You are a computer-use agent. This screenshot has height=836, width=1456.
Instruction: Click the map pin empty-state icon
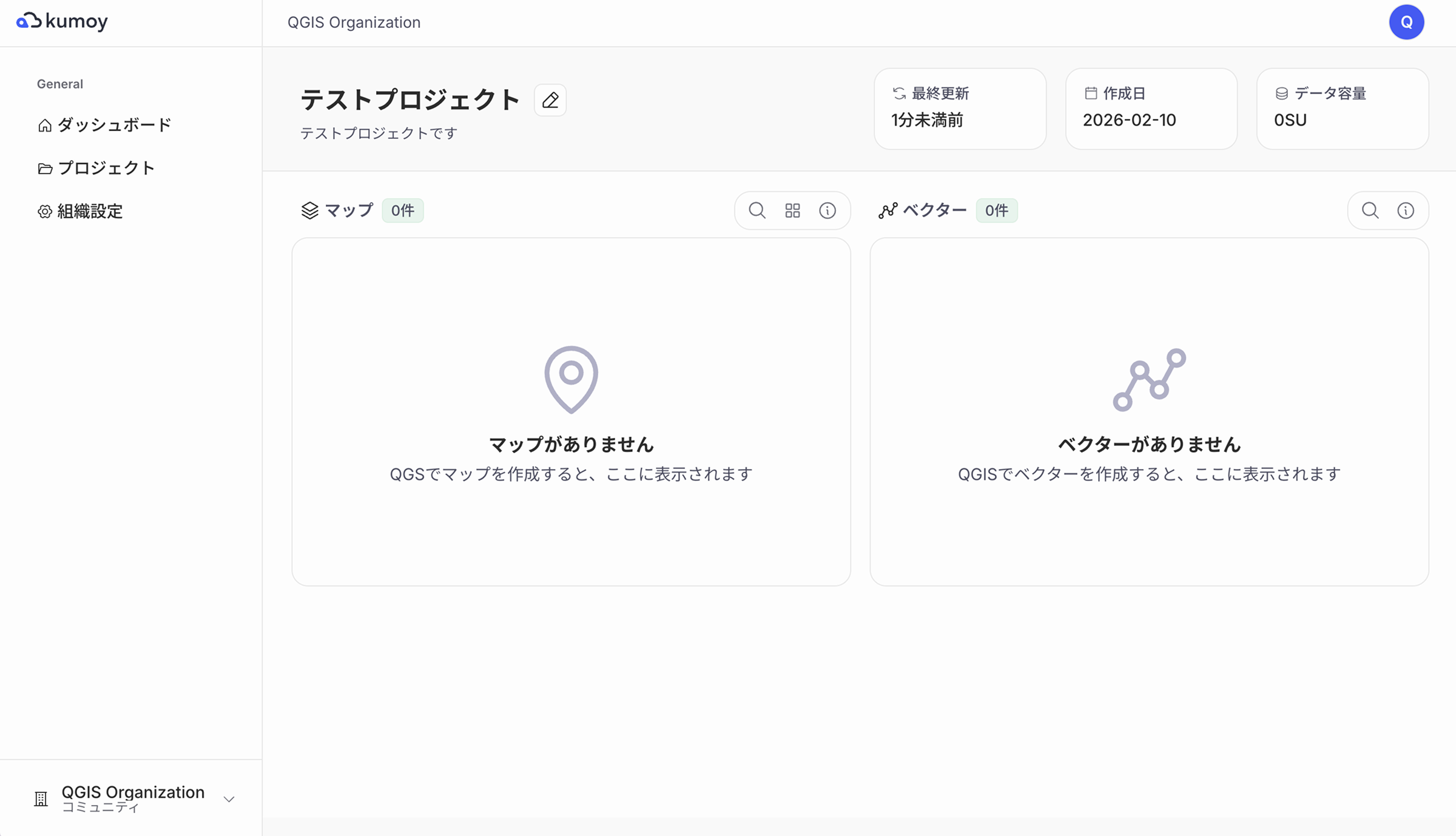coord(571,379)
